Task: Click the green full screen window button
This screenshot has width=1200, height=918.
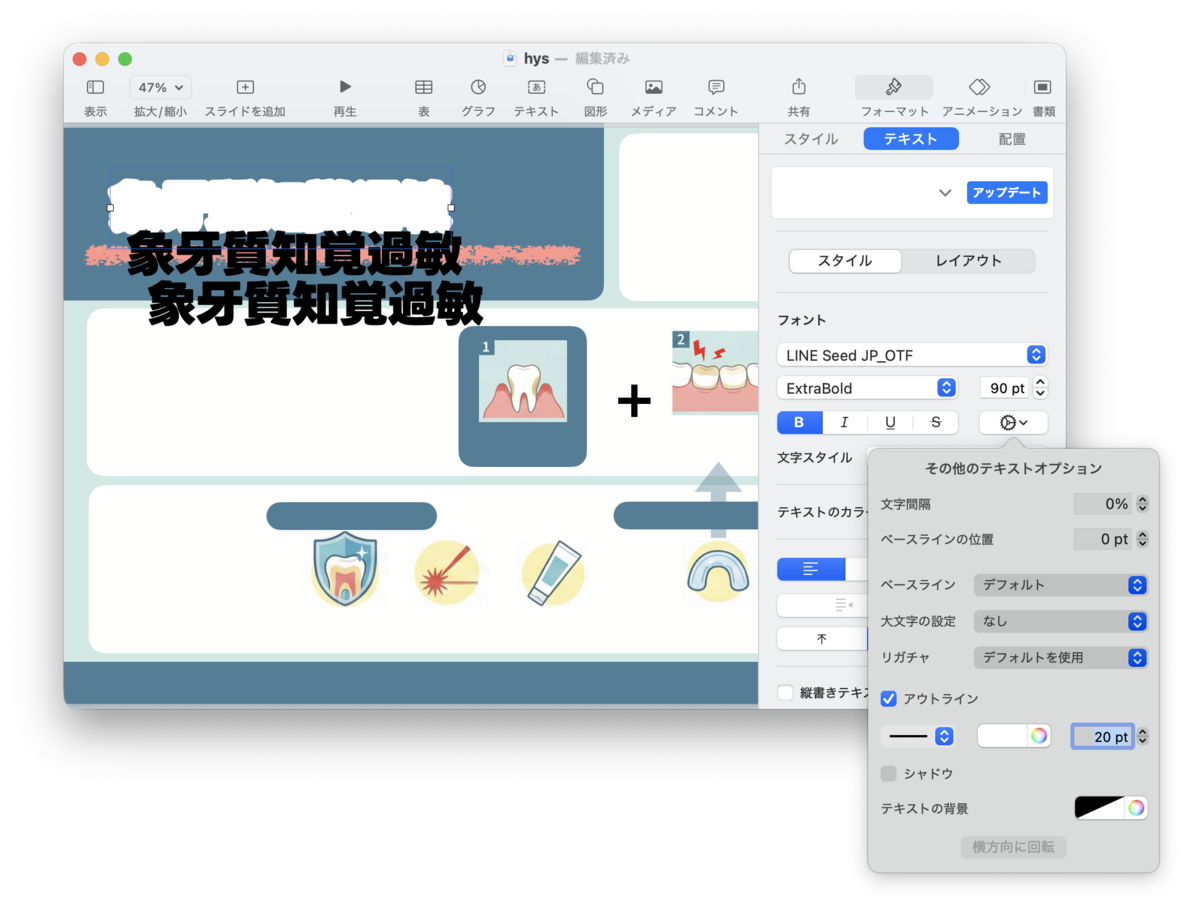Action: click(125, 59)
